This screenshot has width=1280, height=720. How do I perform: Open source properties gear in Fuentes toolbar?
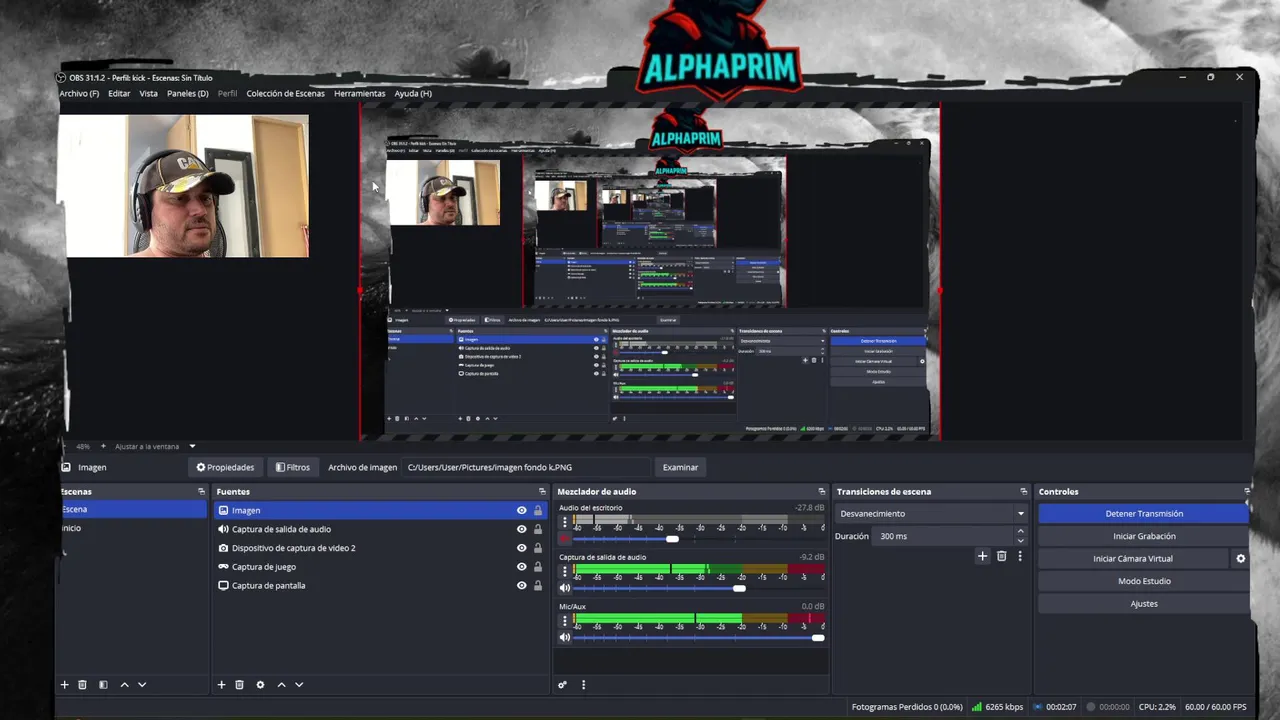point(260,685)
